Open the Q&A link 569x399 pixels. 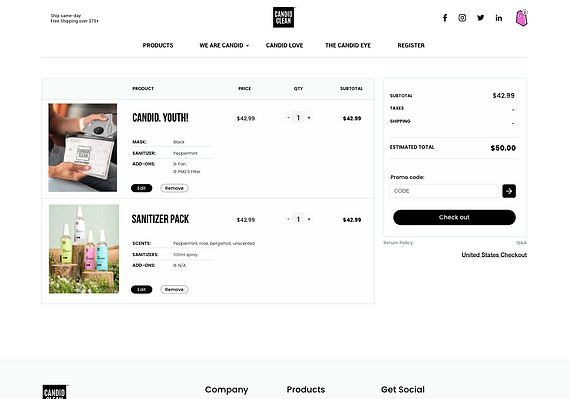(522, 243)
